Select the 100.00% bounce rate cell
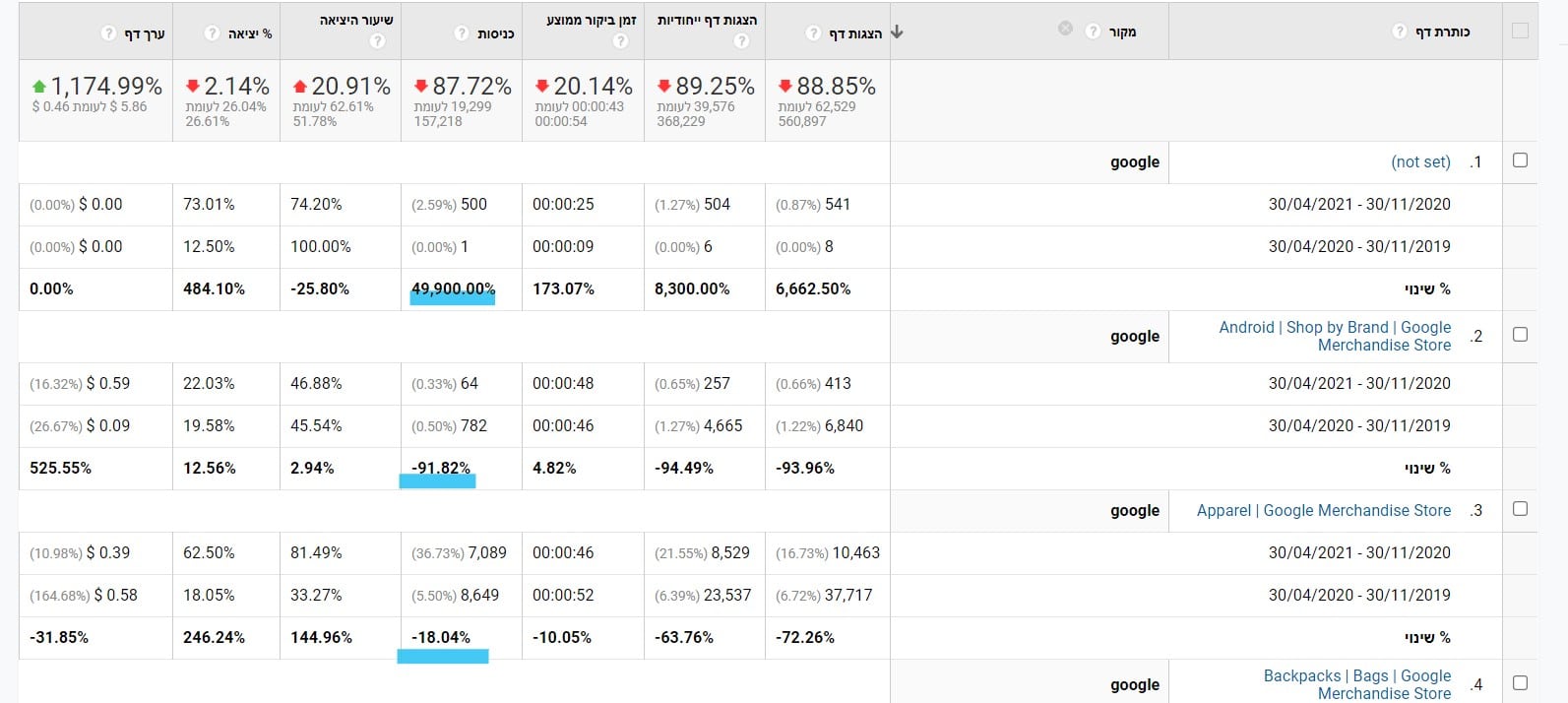 (321, 246)
